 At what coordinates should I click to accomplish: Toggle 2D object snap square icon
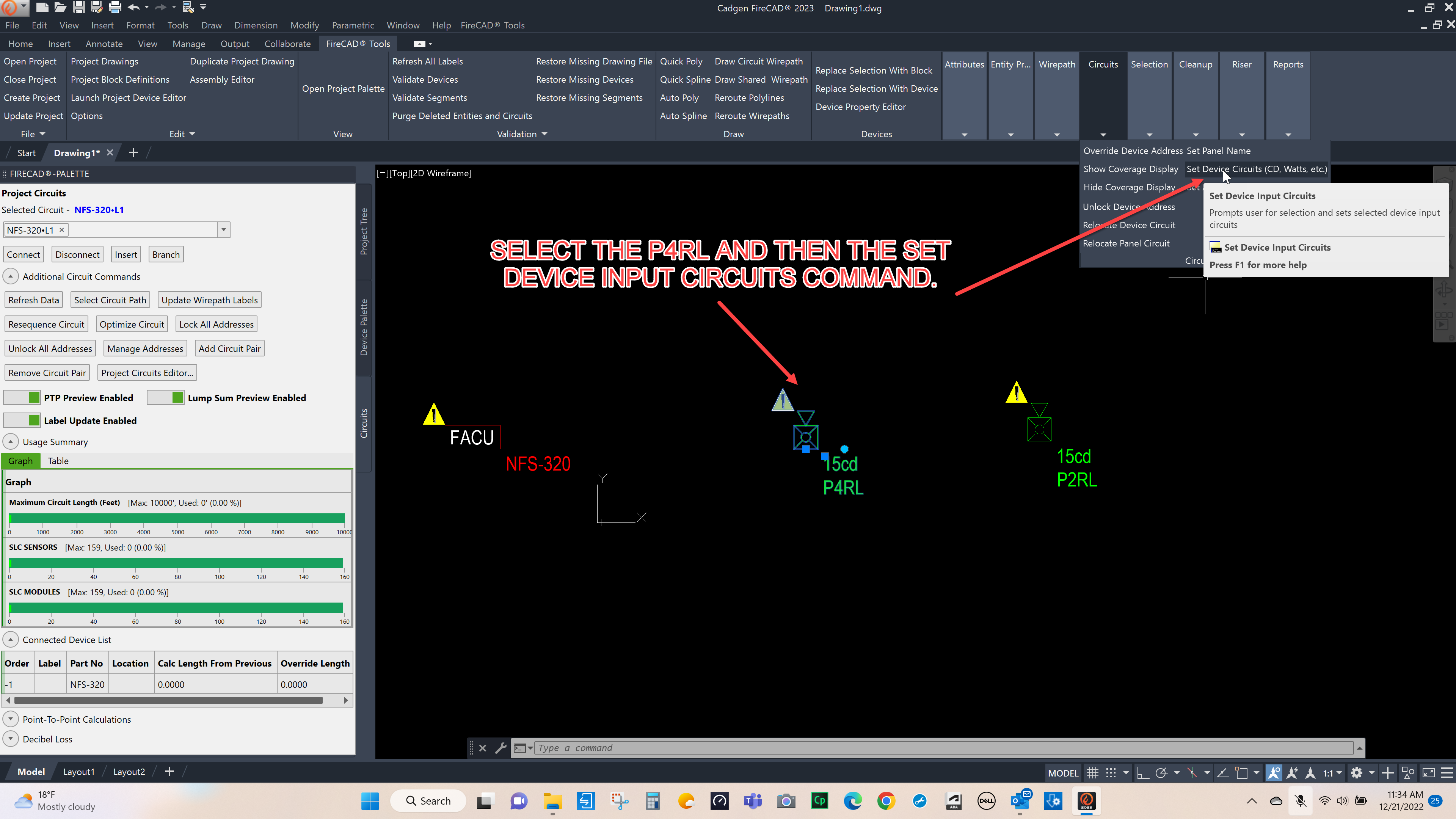pos(1241,773)
